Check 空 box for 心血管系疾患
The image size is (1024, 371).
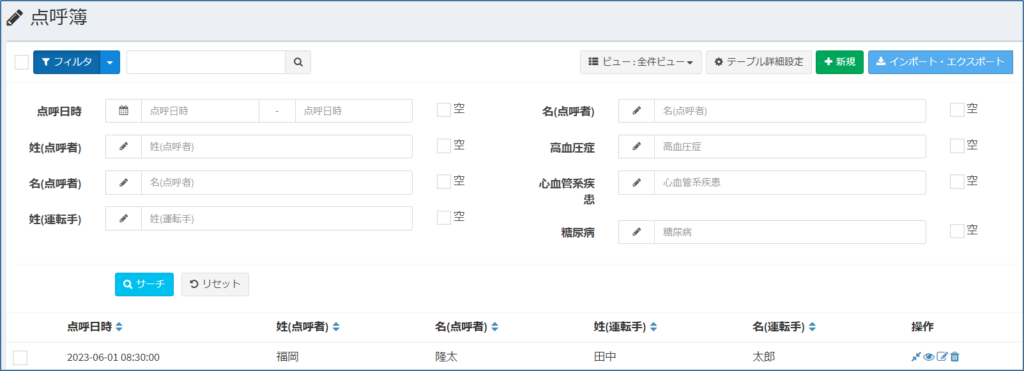pyautogui.click(x=957, y=182)
